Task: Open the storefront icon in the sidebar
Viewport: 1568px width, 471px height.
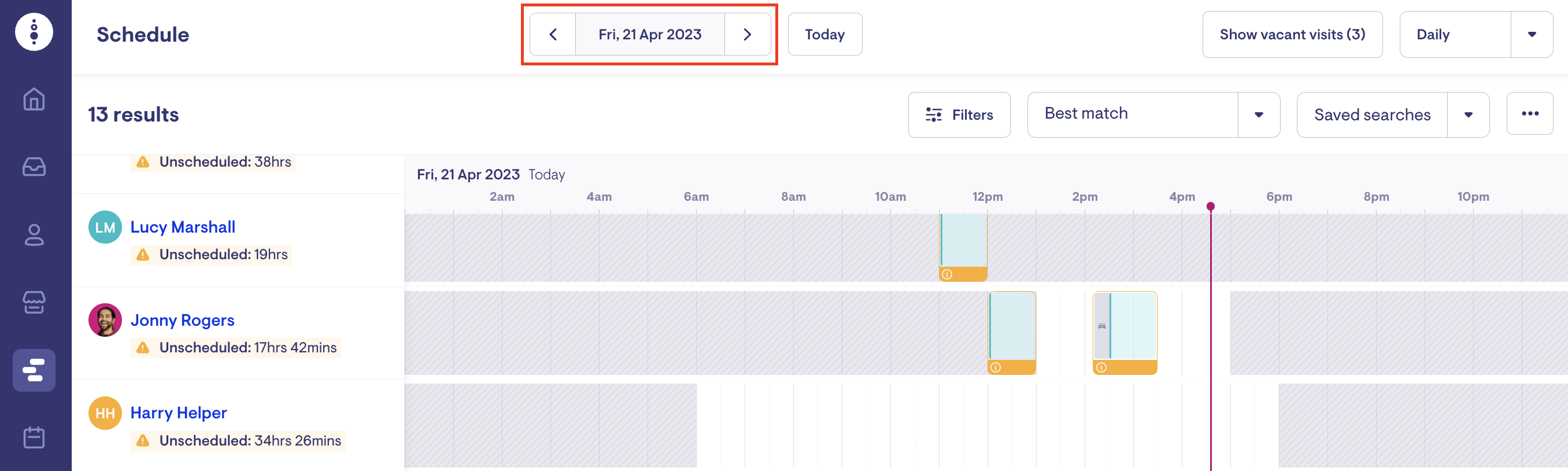Action: [34, 302]
